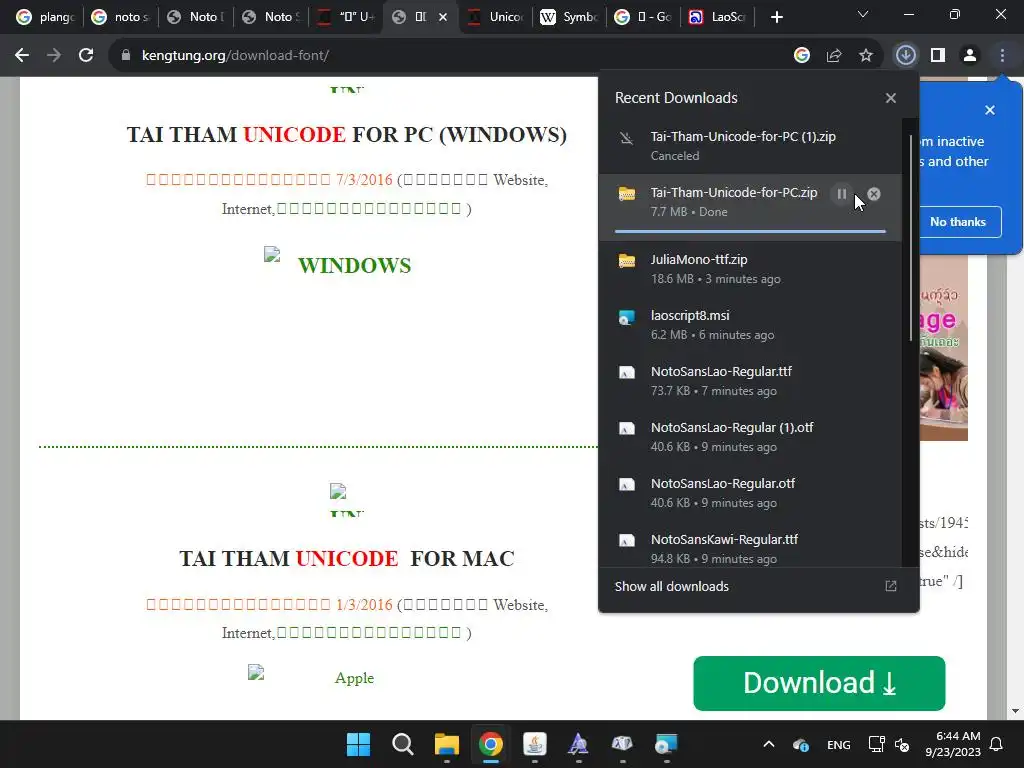Screen dimensions: 1024x768
Task: Click the canceled download icon
Action: [x=626, y=138]
